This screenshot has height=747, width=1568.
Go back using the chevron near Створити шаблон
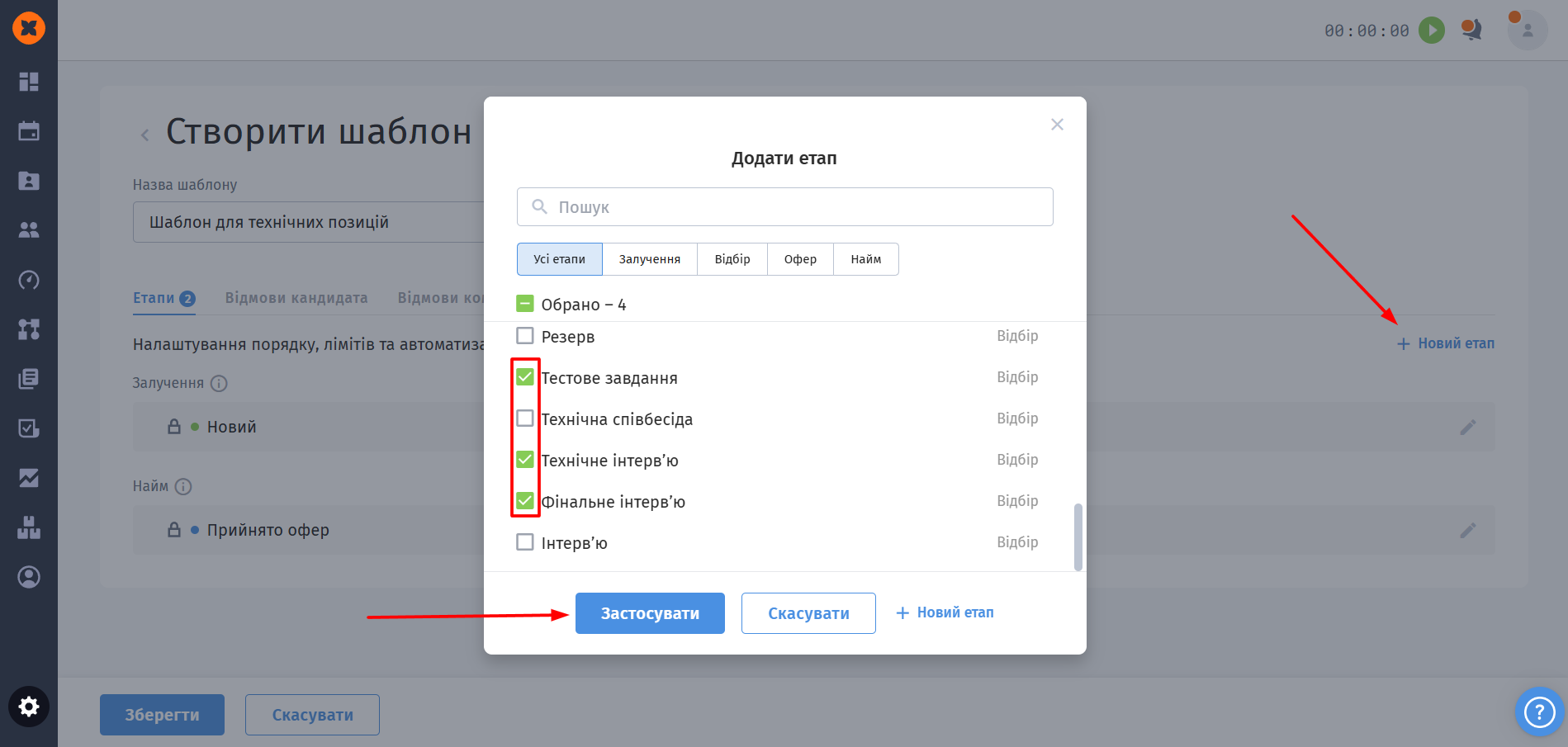145,135
